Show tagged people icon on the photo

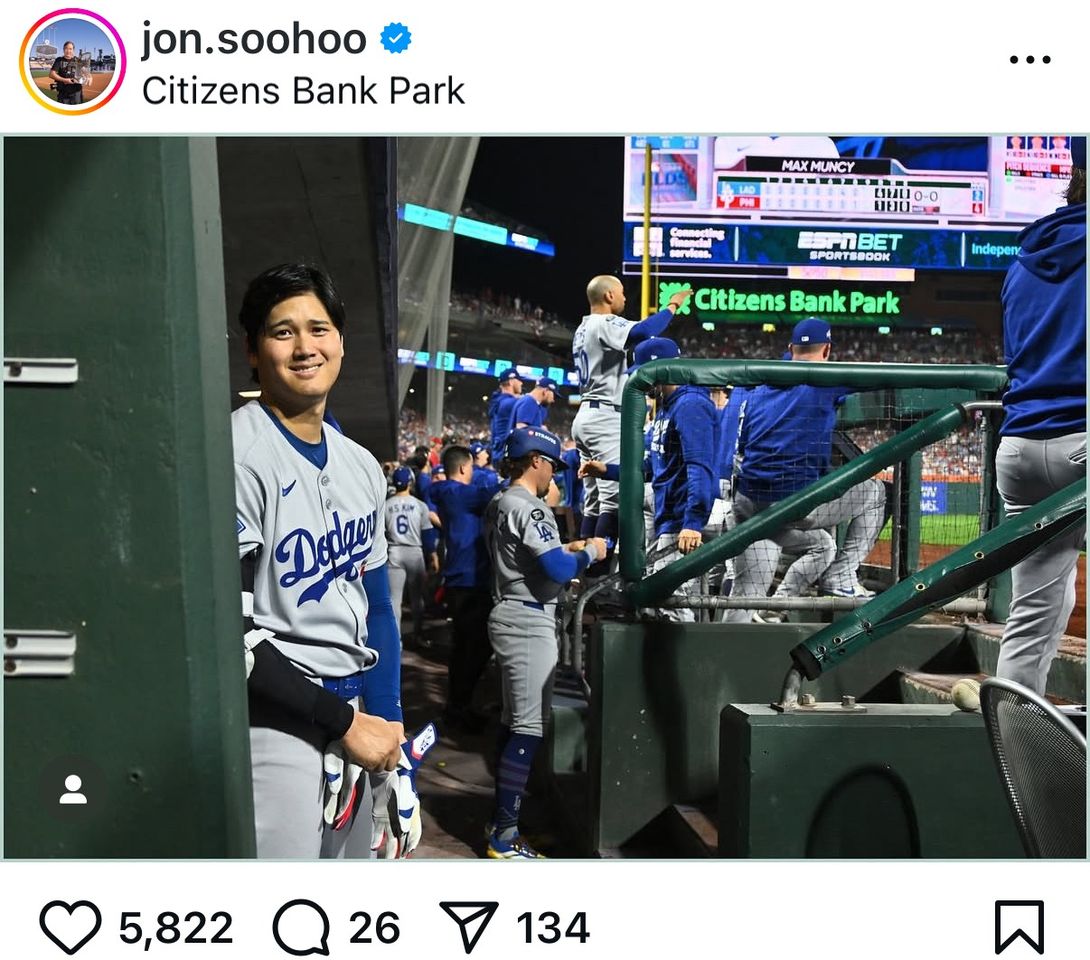click(73, 790)
